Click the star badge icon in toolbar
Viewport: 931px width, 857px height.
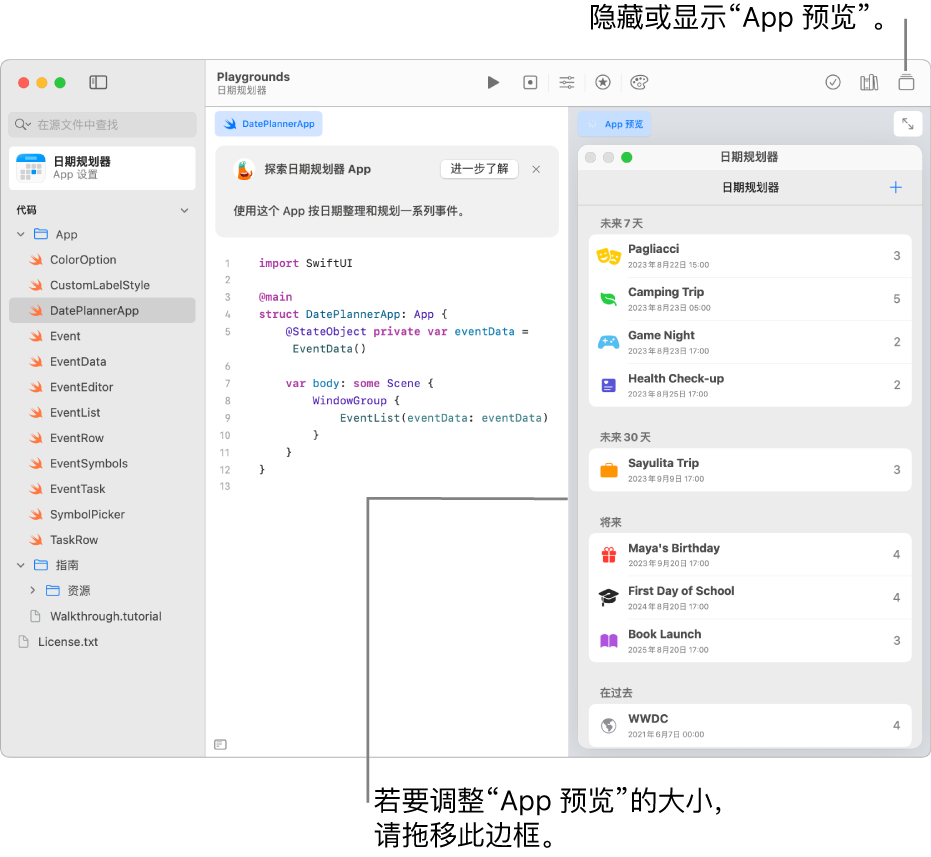(x=603, y=83)
